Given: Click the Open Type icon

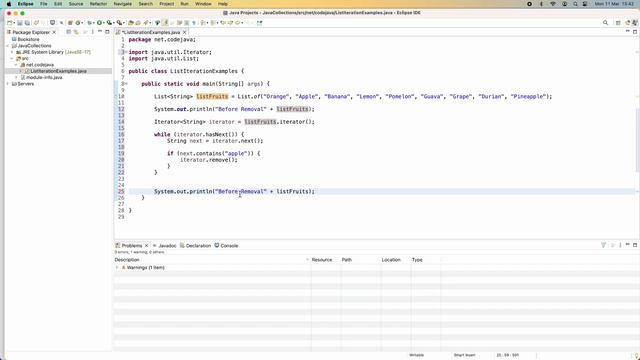Looking at the screenshot, I should click(131, 23).
